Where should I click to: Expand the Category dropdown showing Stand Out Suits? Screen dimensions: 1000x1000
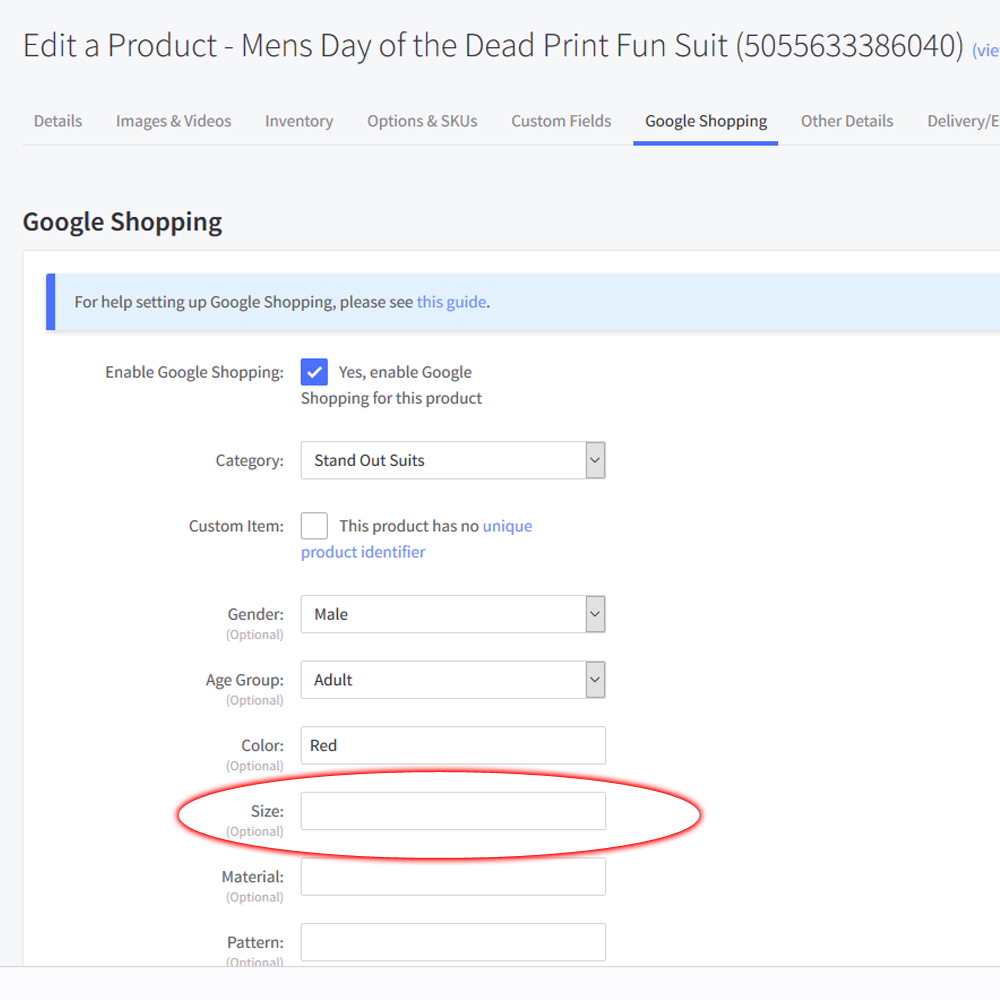pyautogui.click(x=453, y=460)
